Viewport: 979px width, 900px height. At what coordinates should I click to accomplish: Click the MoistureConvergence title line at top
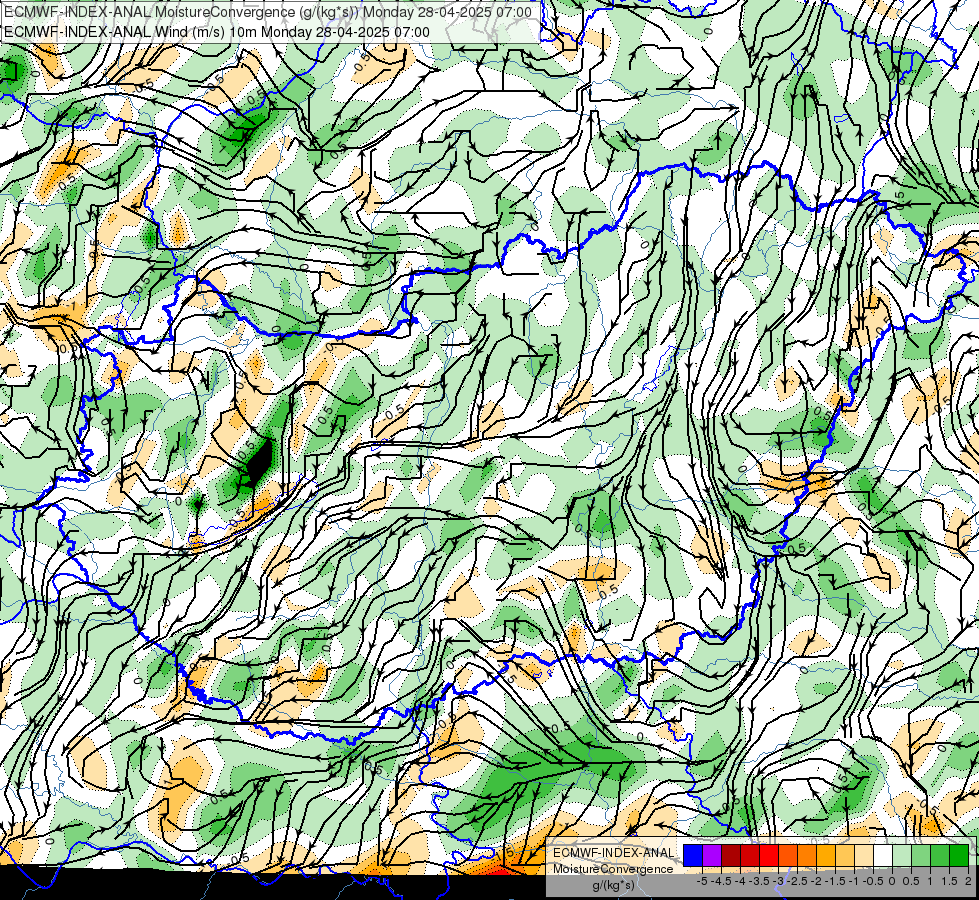pyautogui.click(x=268, y=12)
